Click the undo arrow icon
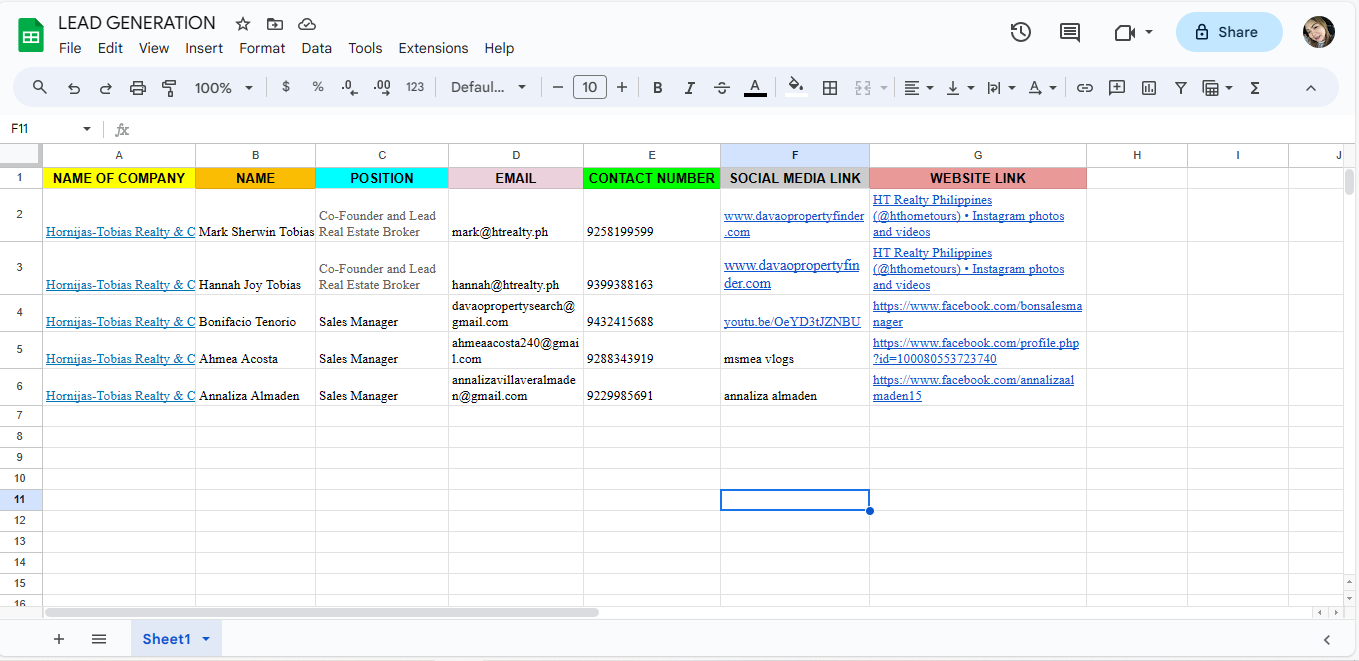Image resolution: width=1359 pixels, height=661 pixels. [x=73, y=88]
